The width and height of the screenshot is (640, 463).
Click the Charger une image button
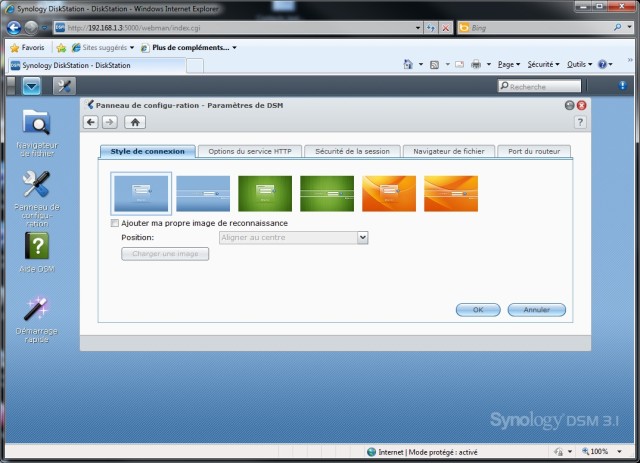[x=165, y=254]
